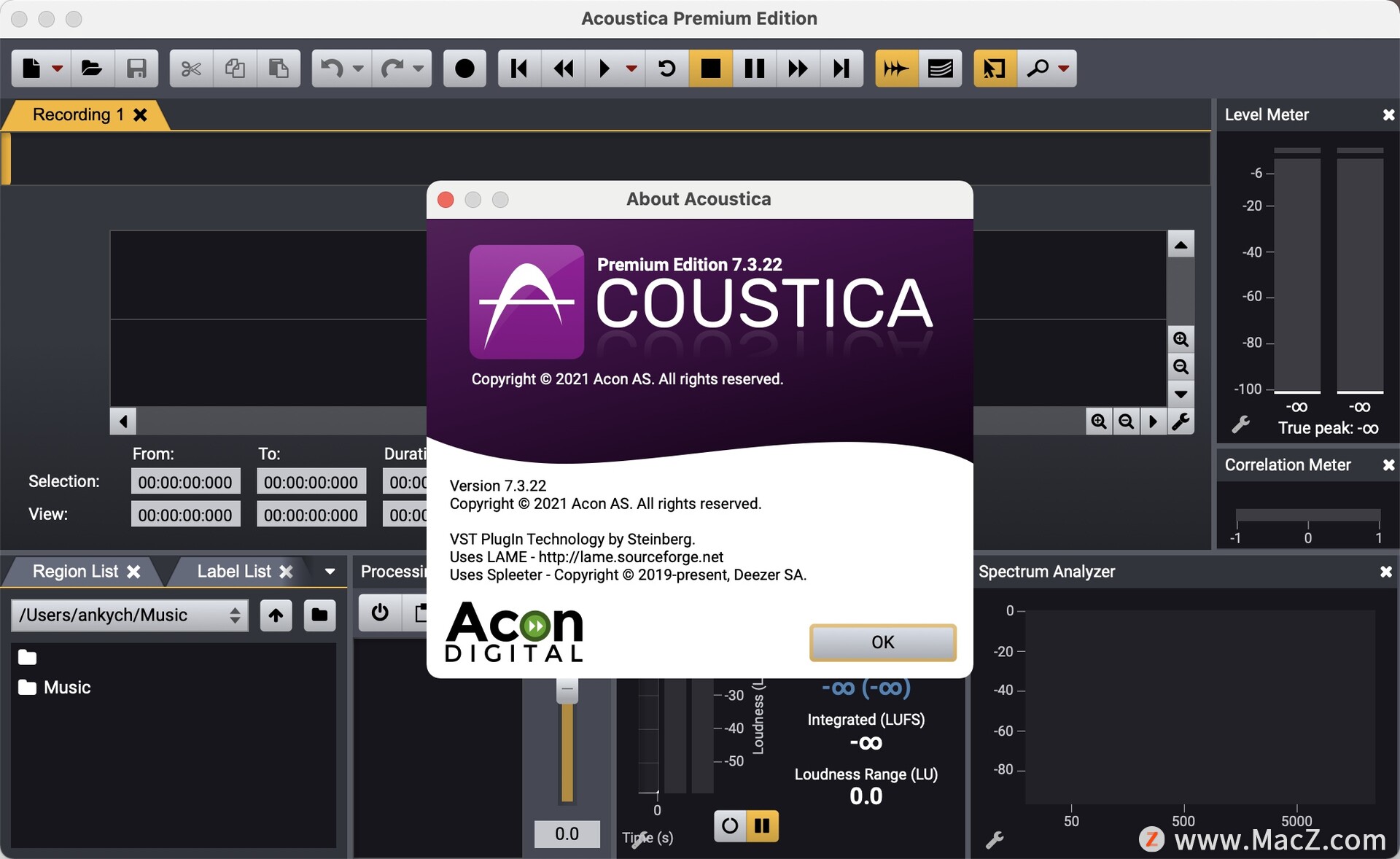Save the recording with floppy icon
The image size is (1400, 859).
136,69
